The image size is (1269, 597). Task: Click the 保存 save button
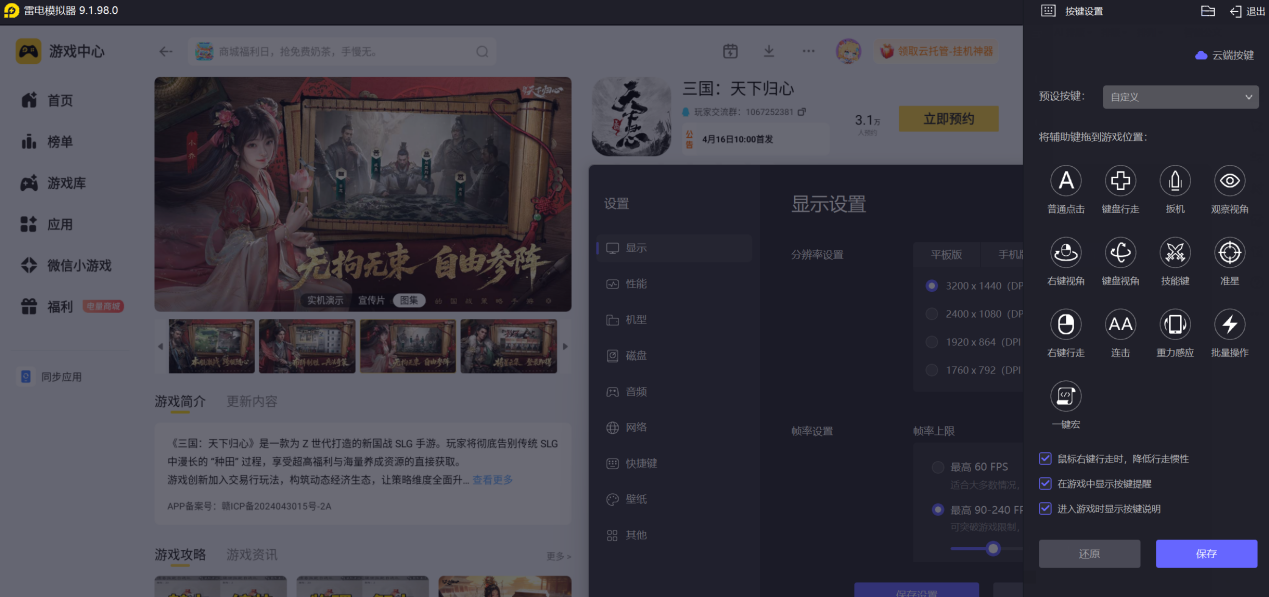pos(1206,554)
